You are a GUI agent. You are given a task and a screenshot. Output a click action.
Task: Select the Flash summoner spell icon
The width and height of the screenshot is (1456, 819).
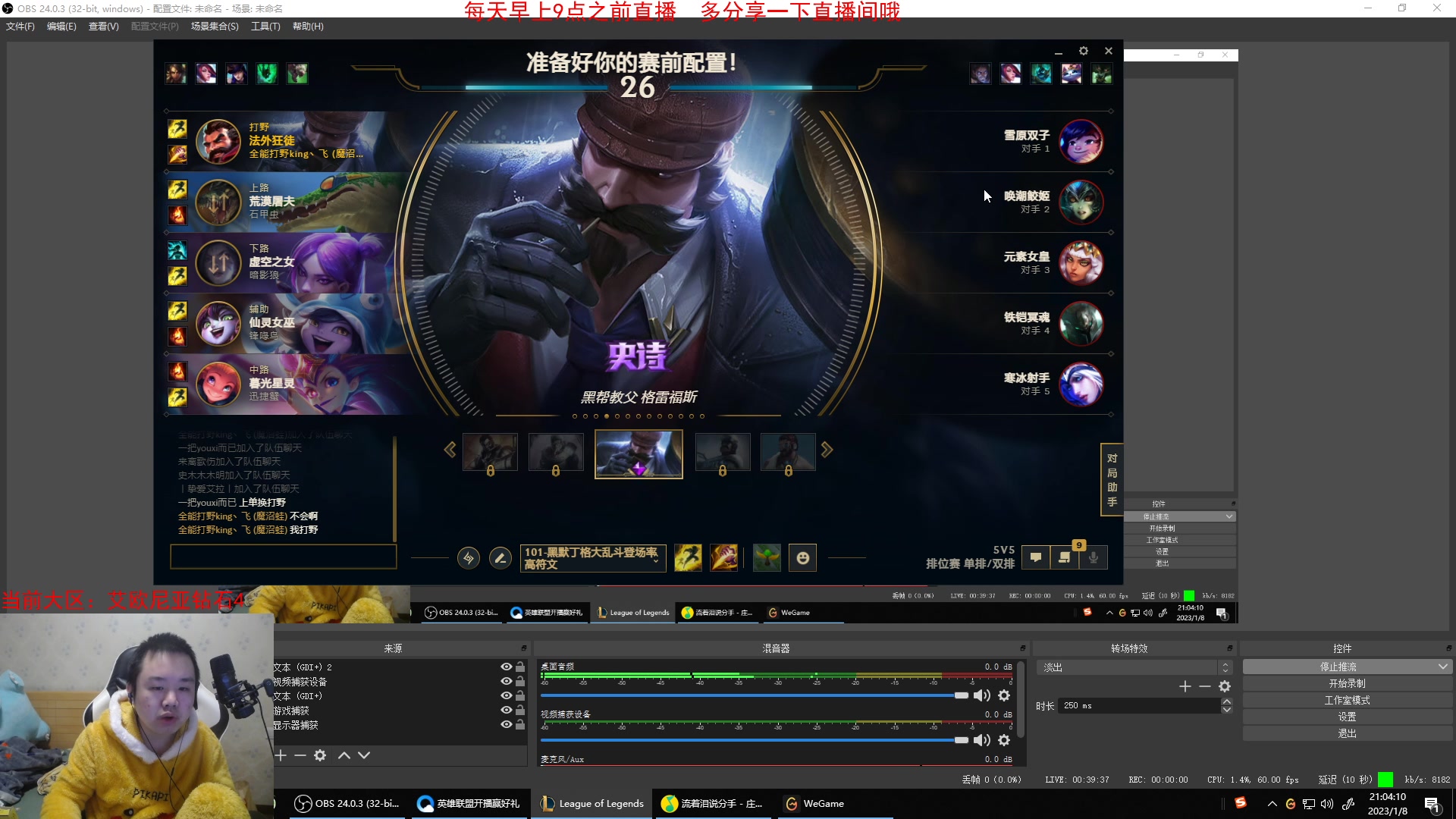tap(688, 558)
